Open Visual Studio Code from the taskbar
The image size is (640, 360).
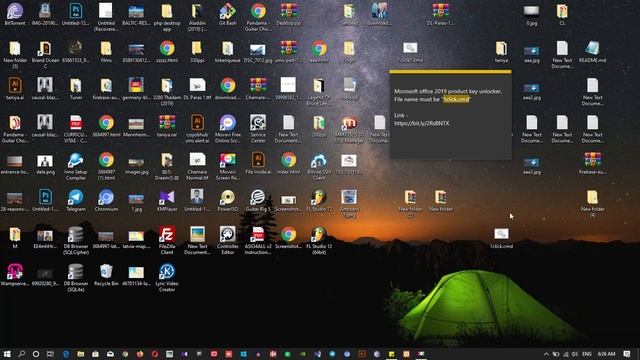[318, 353]
